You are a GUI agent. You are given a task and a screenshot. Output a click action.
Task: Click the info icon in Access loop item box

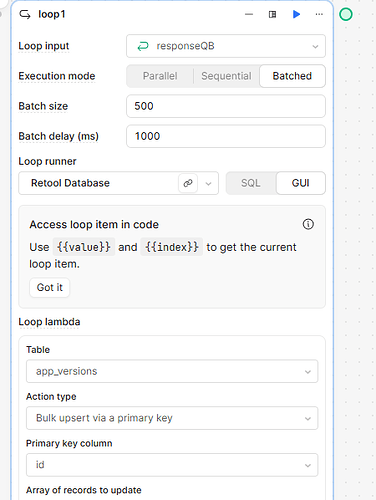pos(308,224)
